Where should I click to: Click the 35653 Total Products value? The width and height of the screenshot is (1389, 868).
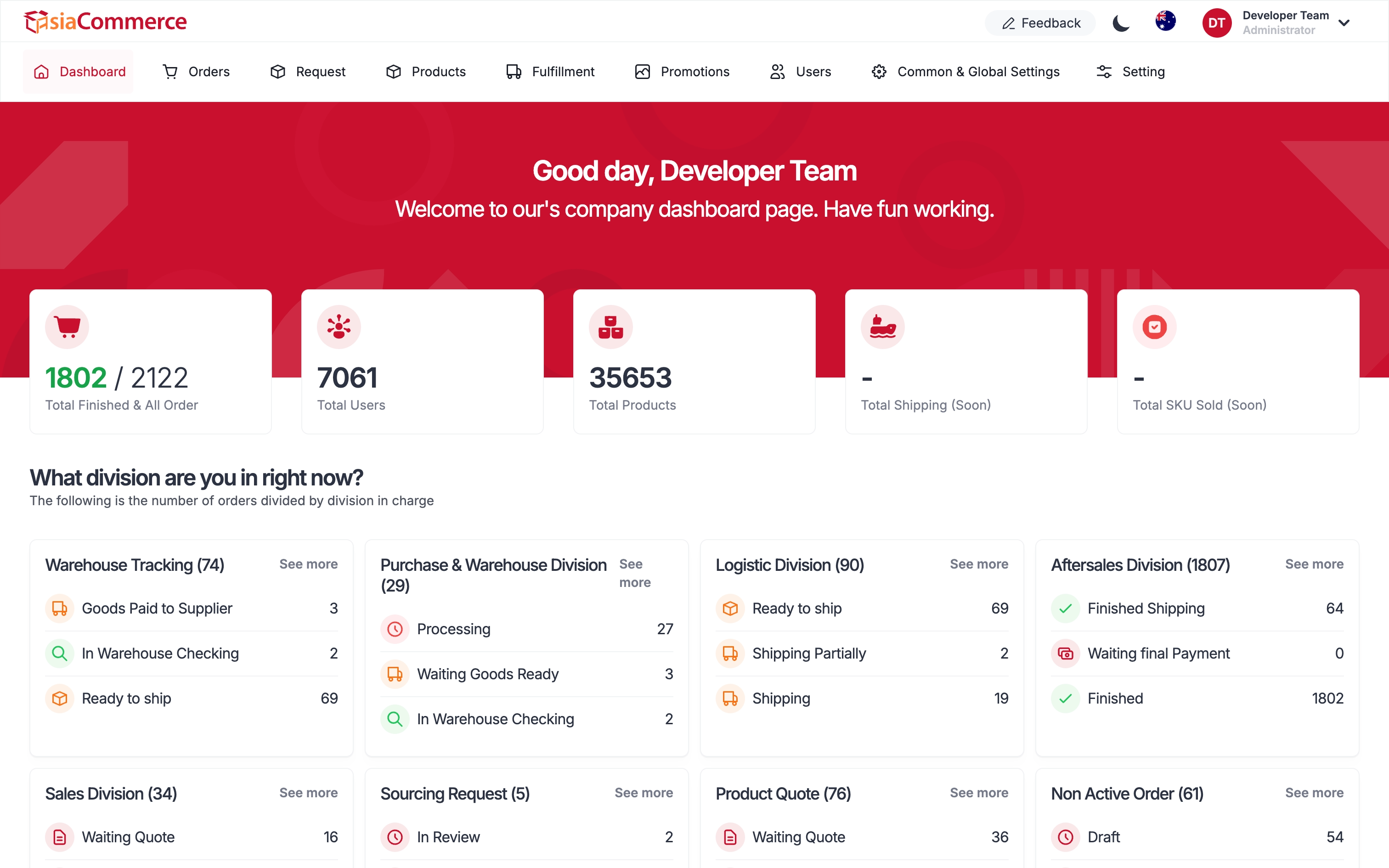(630, 378)
